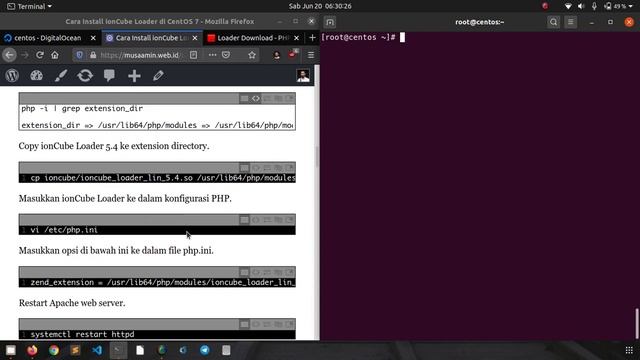The image size is (640, 360).
Task: Open the Firefox hamburger menu
Action: click(x=311, y=55)
